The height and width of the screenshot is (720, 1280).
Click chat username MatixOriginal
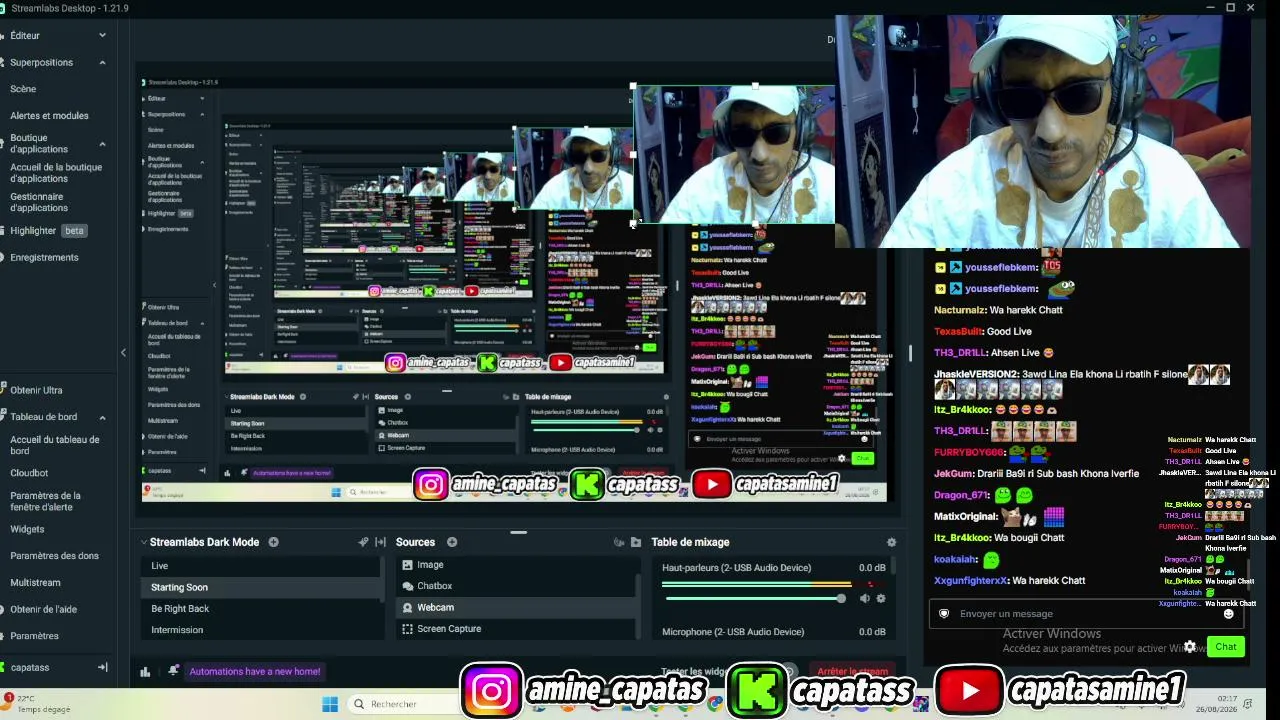click(966, 517)
